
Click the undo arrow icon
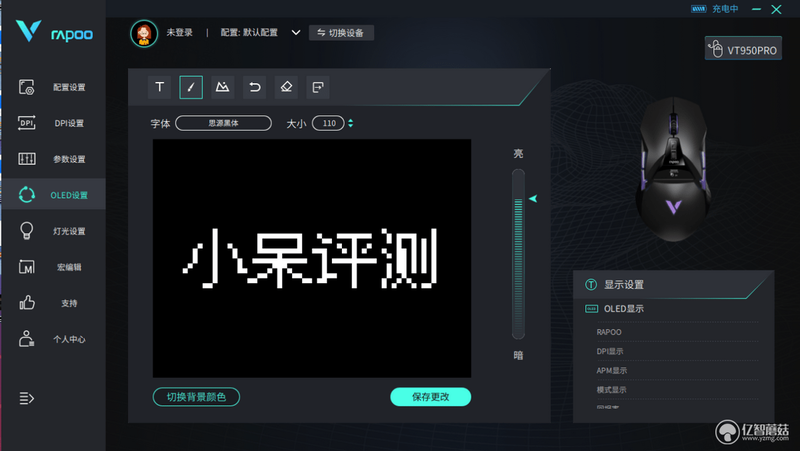[x=255, y=87]
